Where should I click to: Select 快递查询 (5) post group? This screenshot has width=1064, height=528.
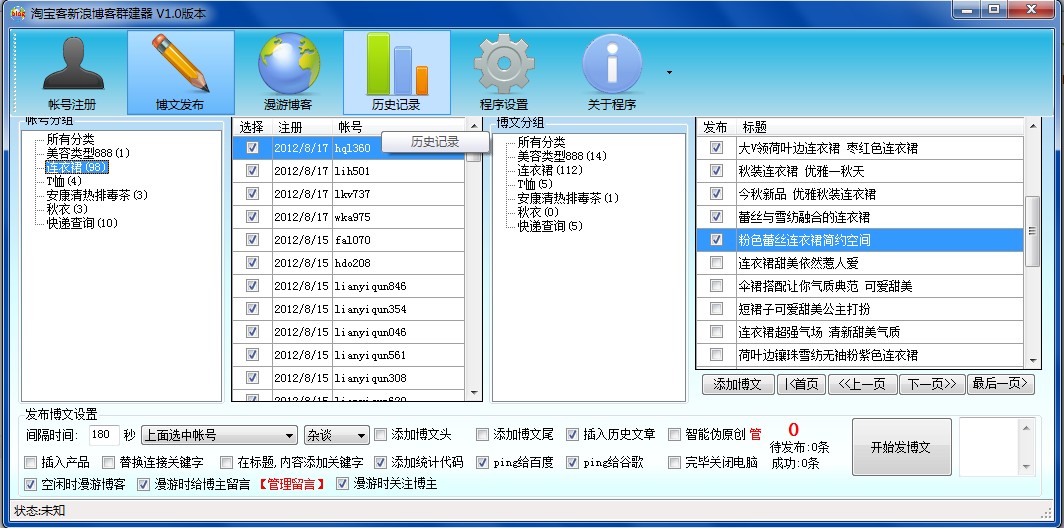click(550, 226)
